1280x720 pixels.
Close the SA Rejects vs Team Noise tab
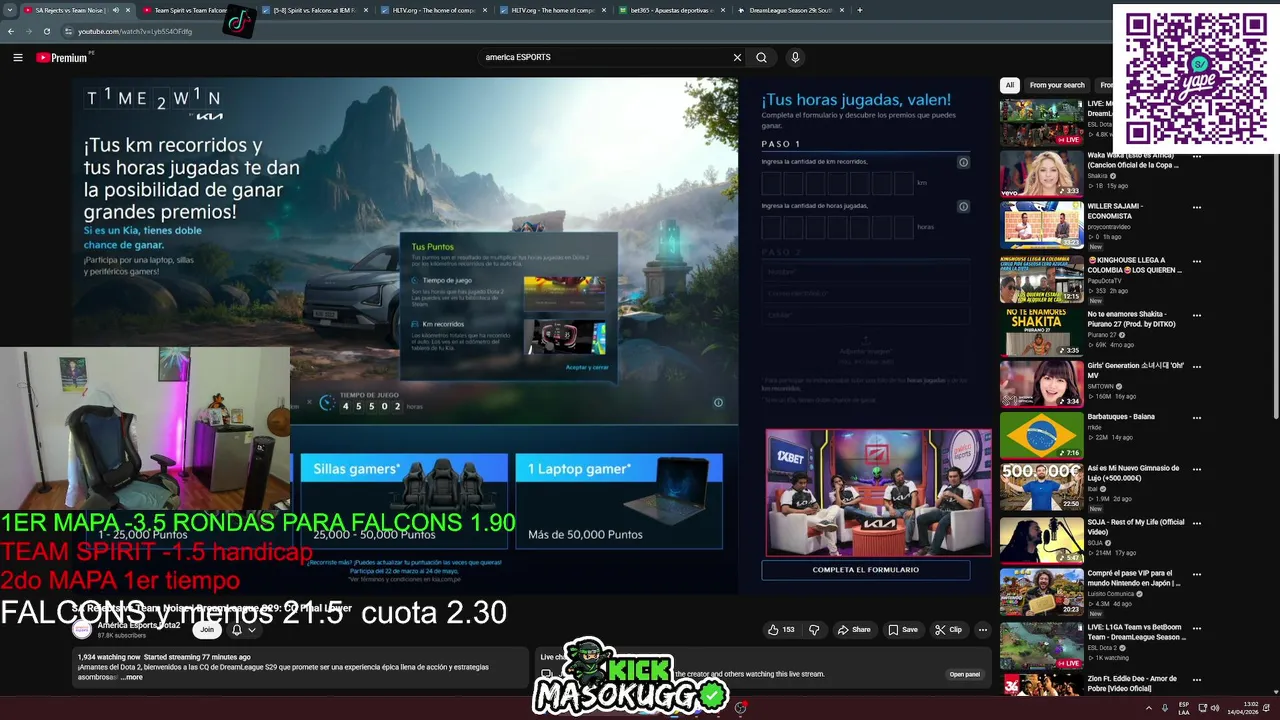tap(127, 10)
